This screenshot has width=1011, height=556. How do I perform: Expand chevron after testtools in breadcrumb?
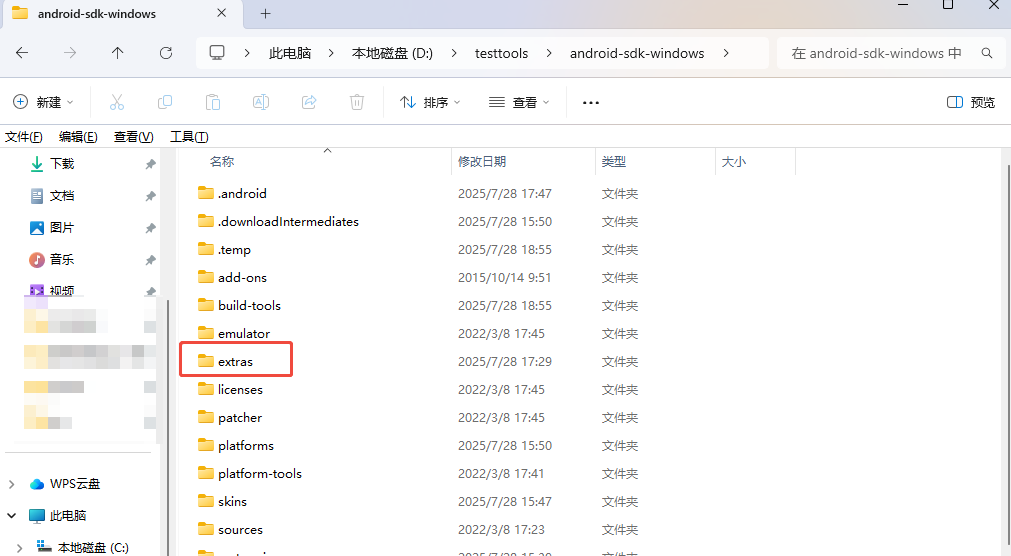(549, 53)
